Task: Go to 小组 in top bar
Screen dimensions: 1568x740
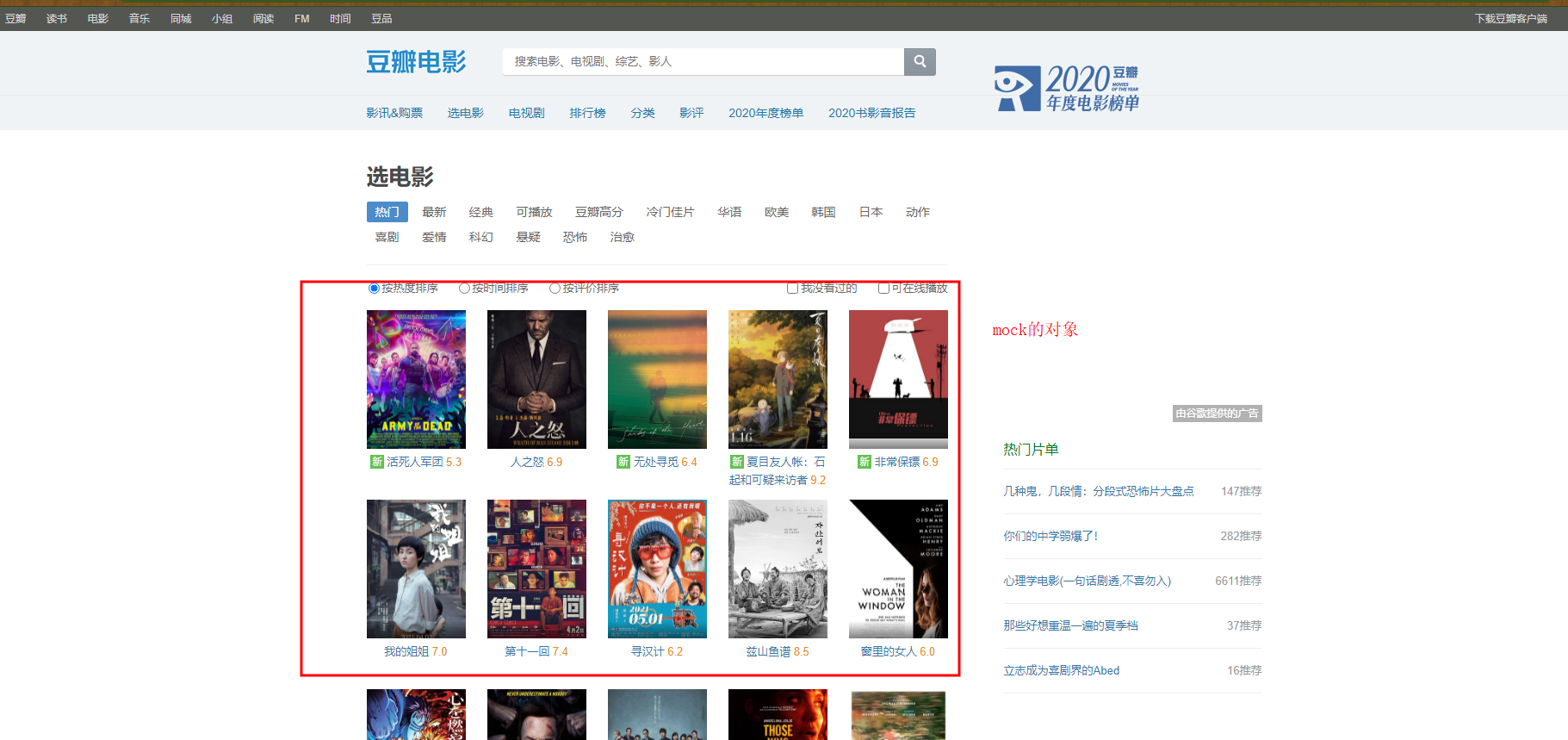Action: [222, 18]
